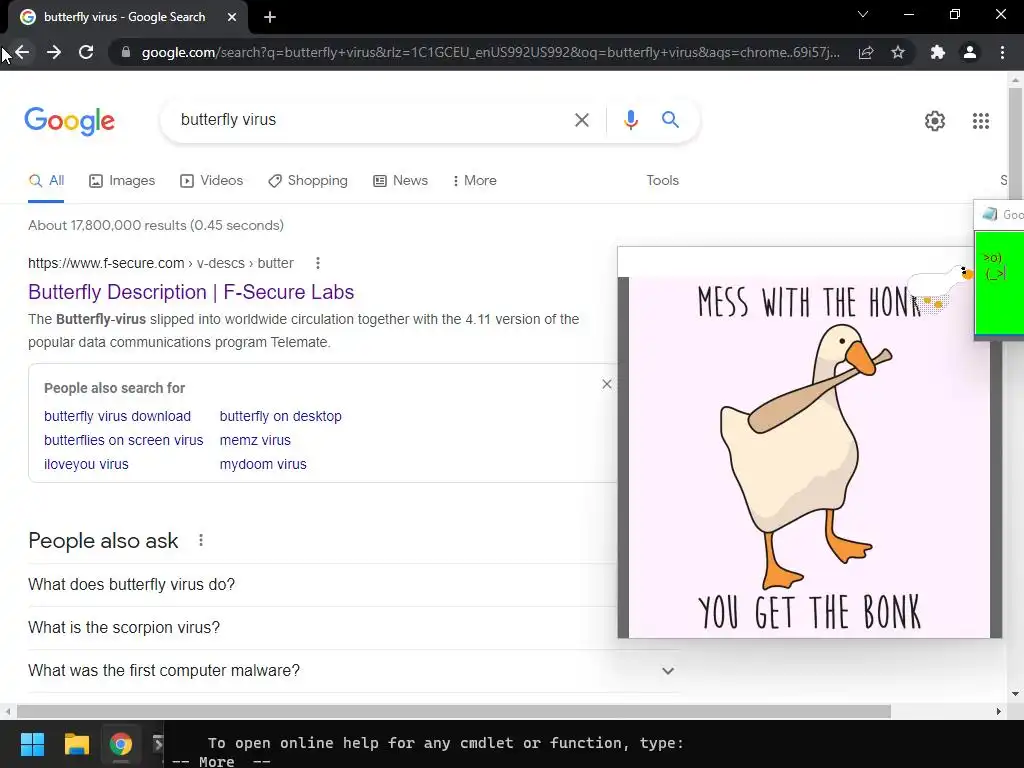Go forward using the browser forward arrow
The width and height of the screenshot is (1024, 768).
(54, 52)
